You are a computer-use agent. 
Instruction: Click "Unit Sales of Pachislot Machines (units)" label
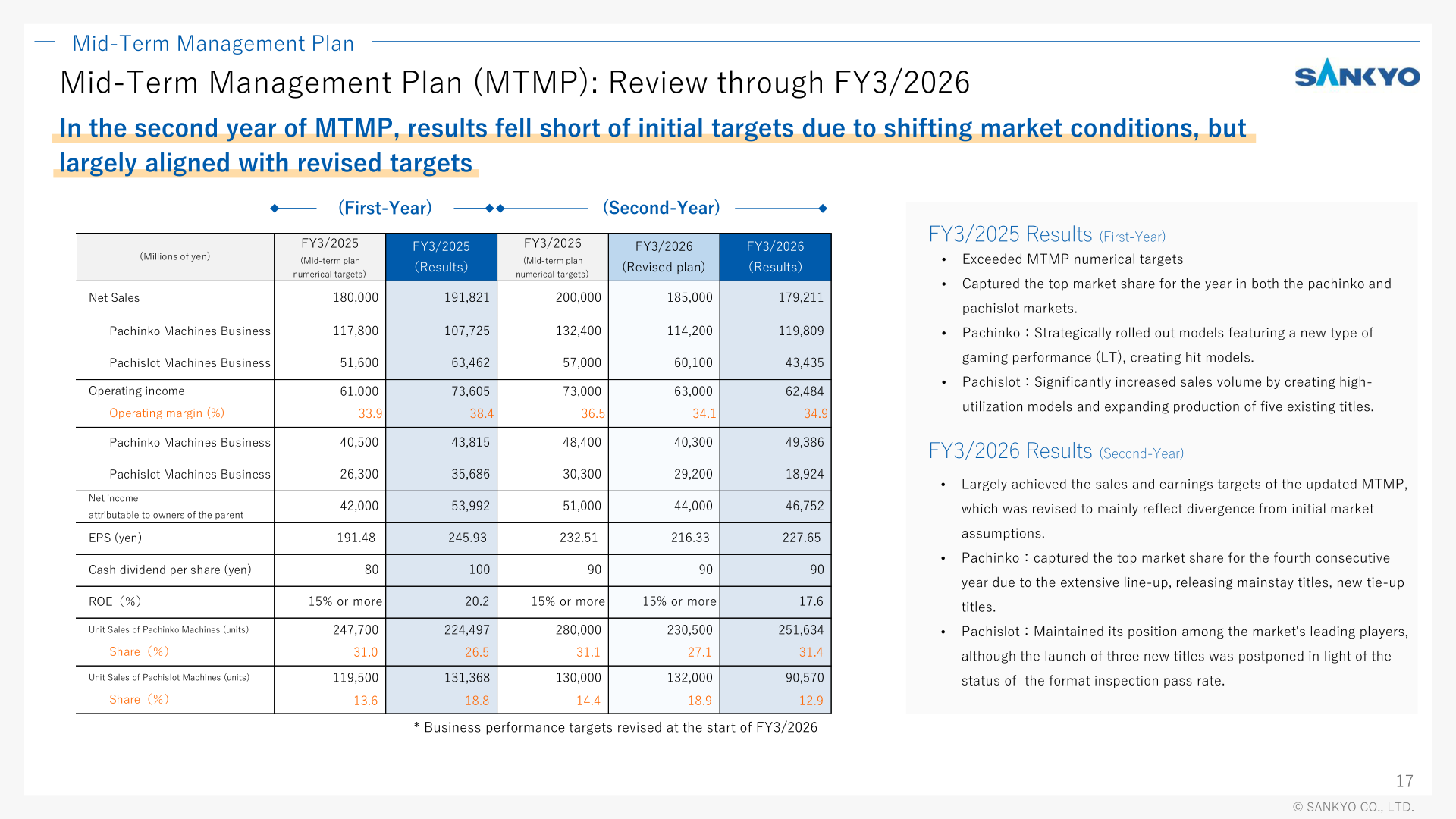(x=169, y=678)
